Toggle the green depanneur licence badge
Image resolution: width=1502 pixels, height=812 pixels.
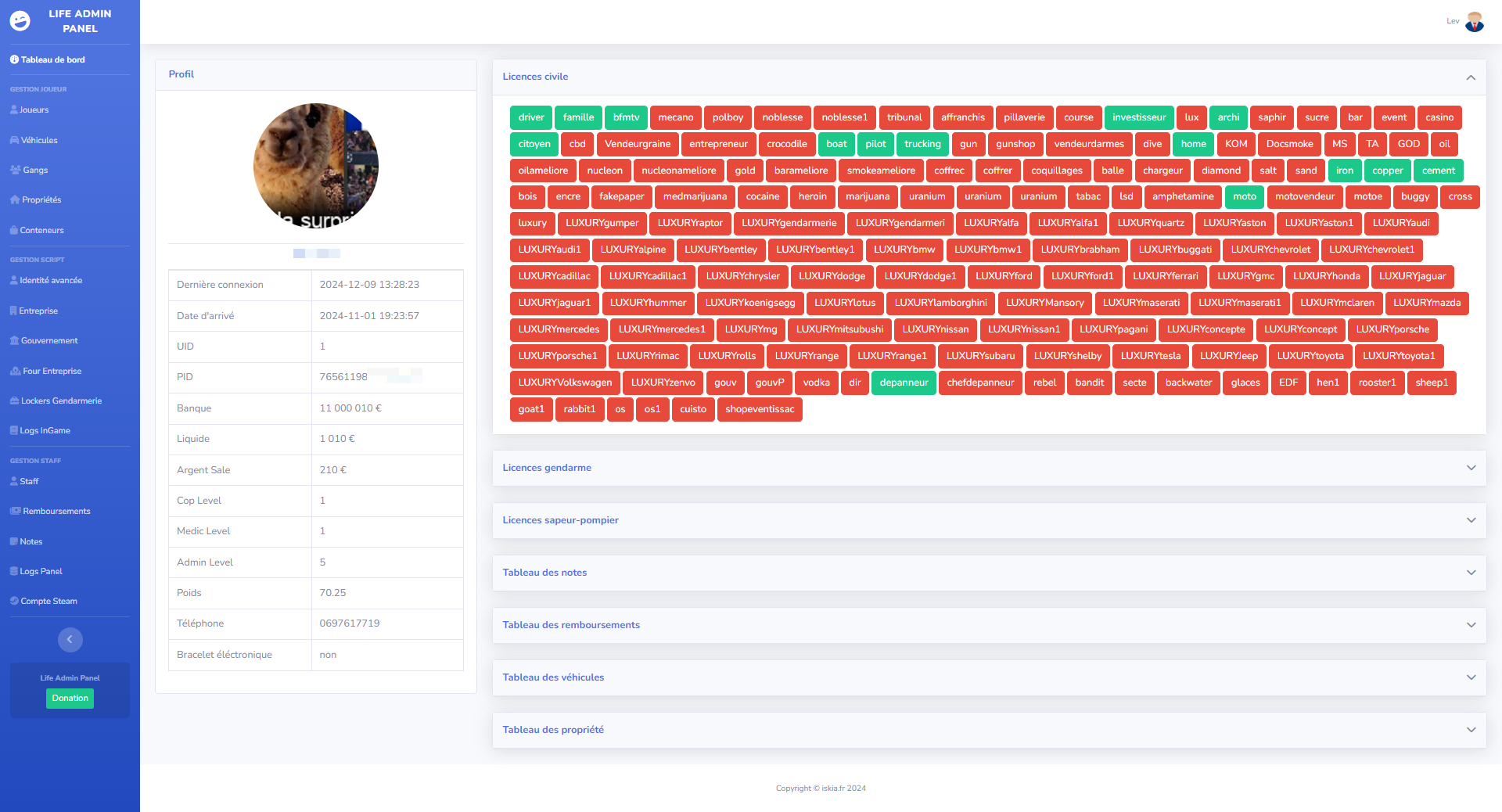pyautogui.click(x=904, y=383)
